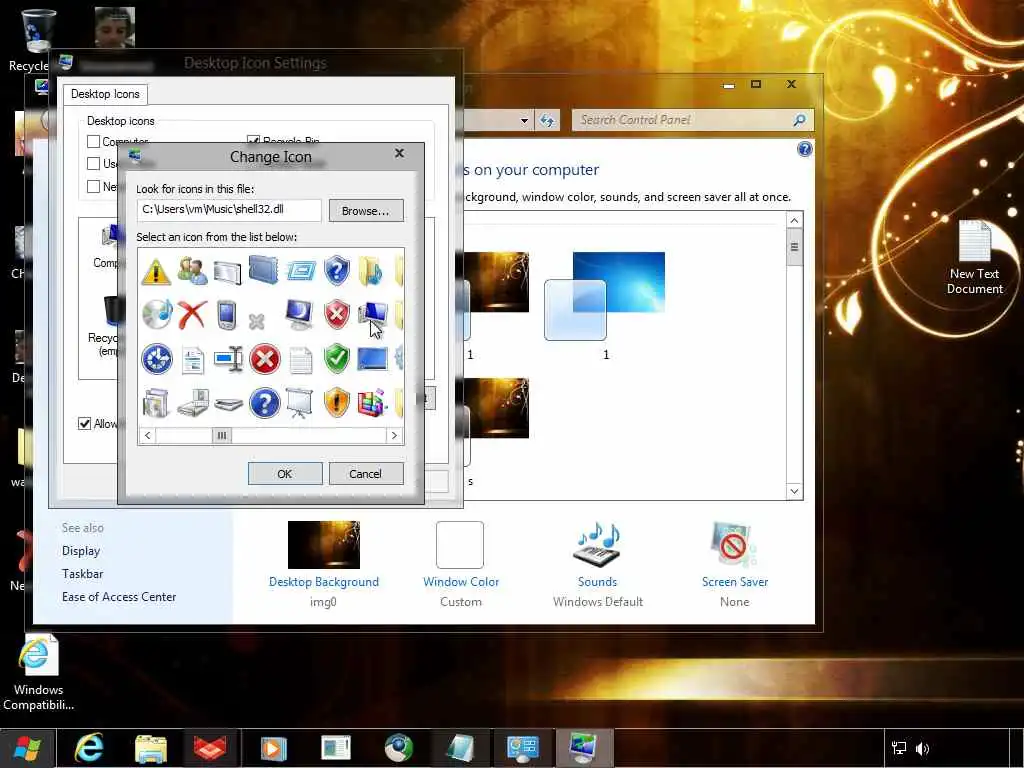Screen dimensions: 1024x768
Task: Open the Sounds settings link
Action: (x=598, y=582)
